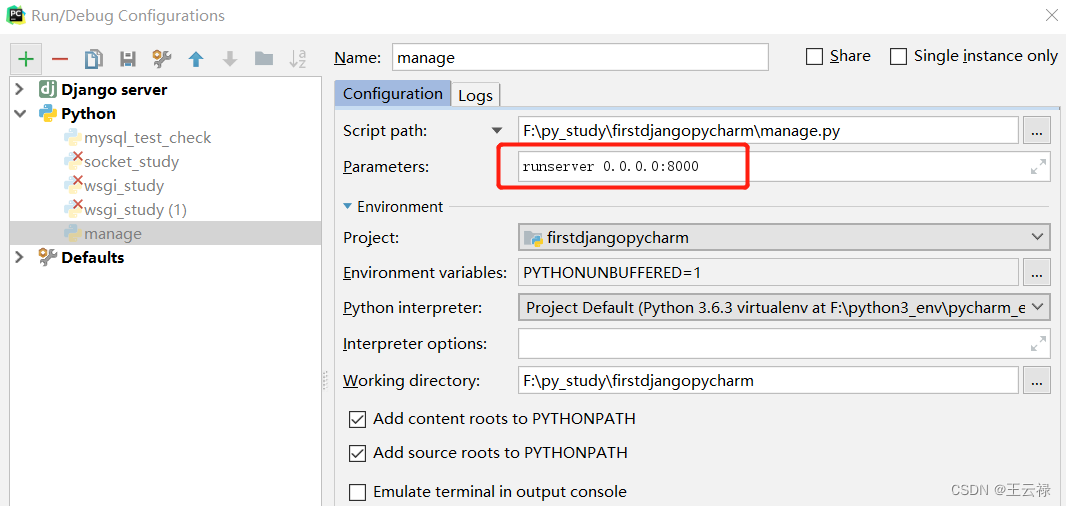Click the Defaults label in tree

(x=92, y=257)
